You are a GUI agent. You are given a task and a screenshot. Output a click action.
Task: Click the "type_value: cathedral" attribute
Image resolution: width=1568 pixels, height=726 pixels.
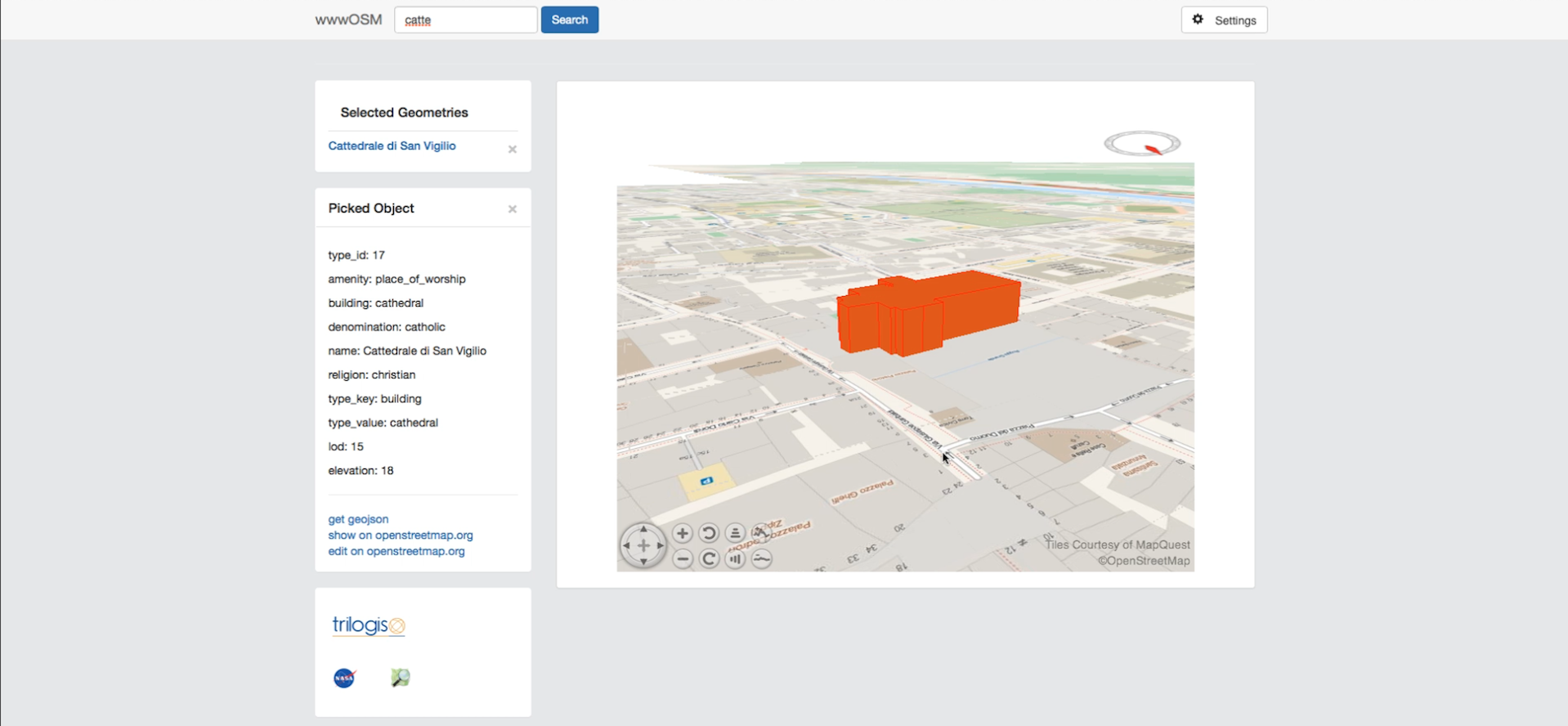click(x=383, y=423)
